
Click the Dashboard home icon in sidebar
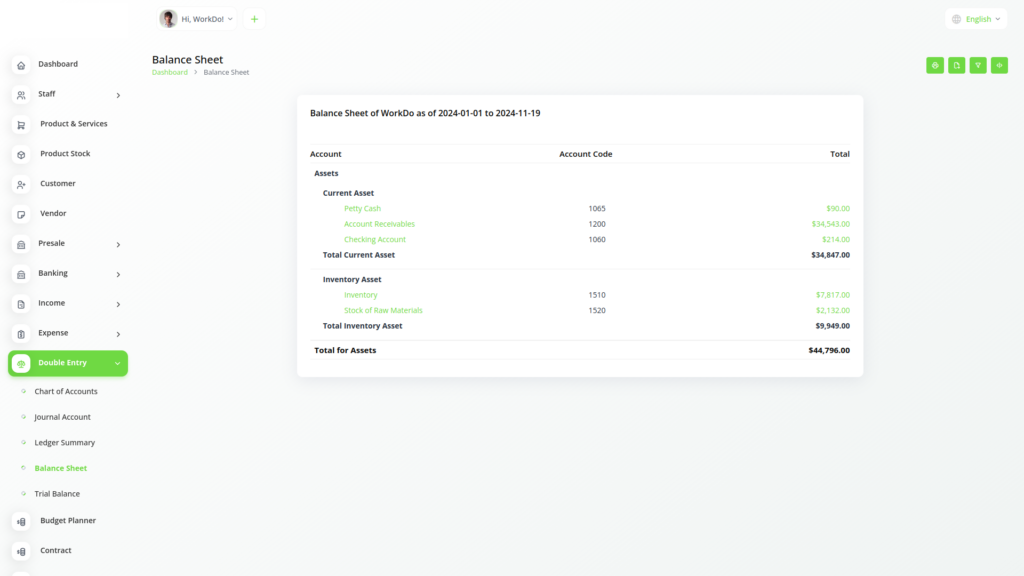click(x=21, y=65)
